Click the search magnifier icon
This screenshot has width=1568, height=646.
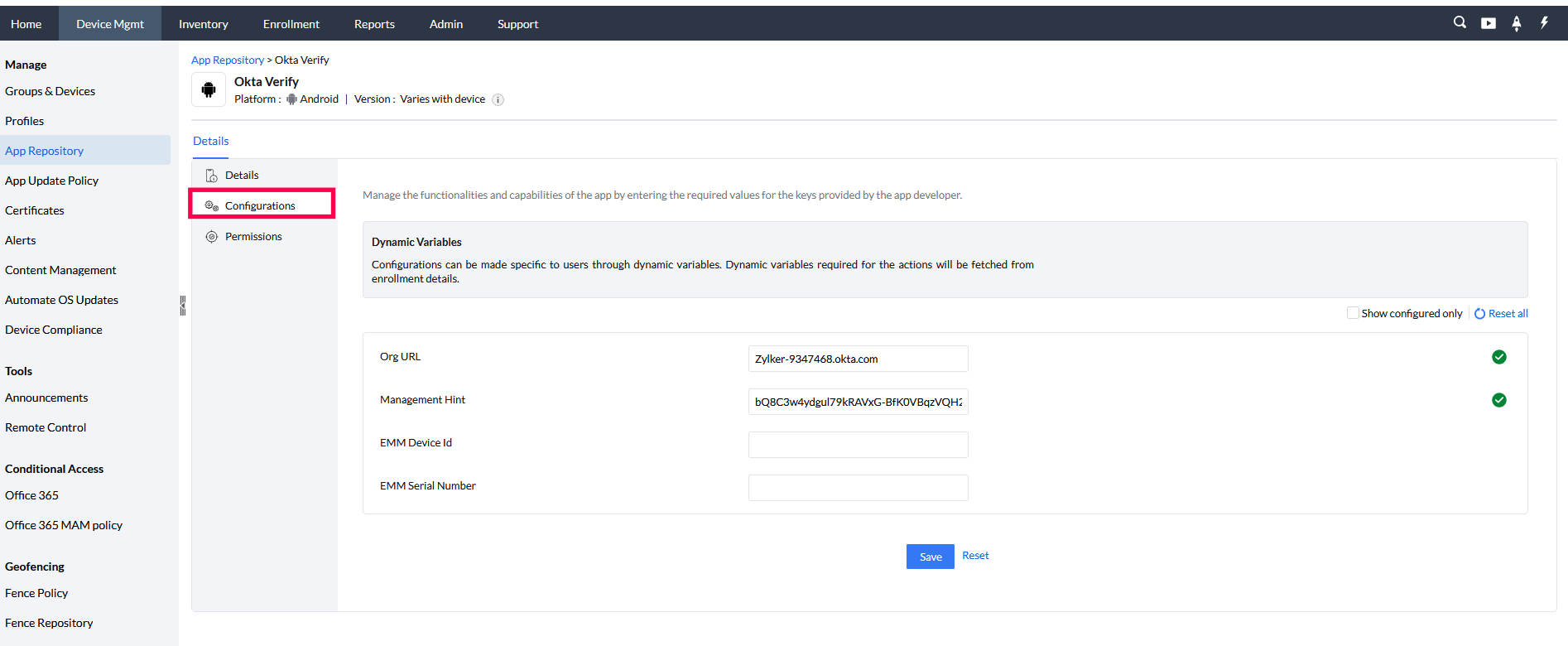(1460, 23)
